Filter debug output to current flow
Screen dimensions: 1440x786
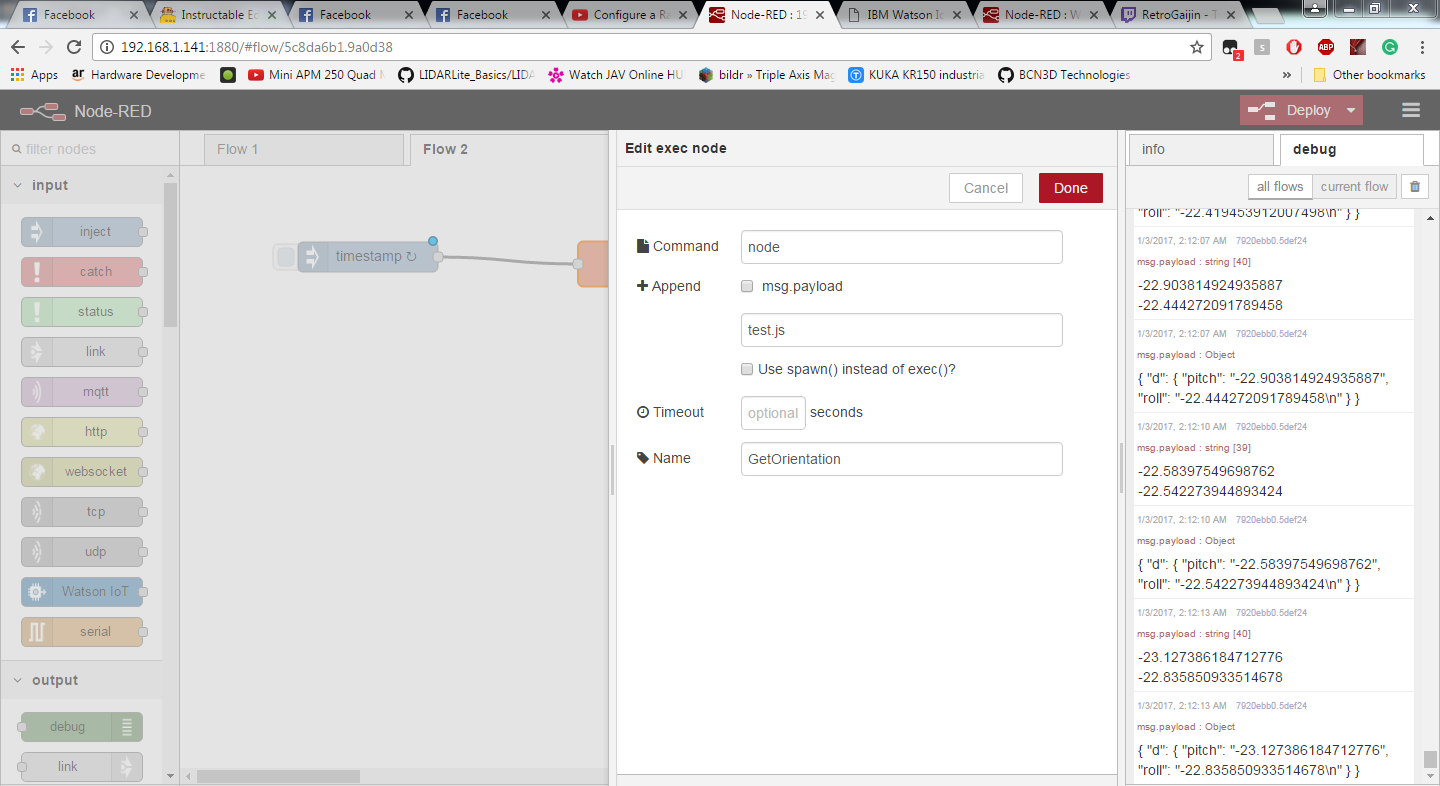coord(1354,186)
